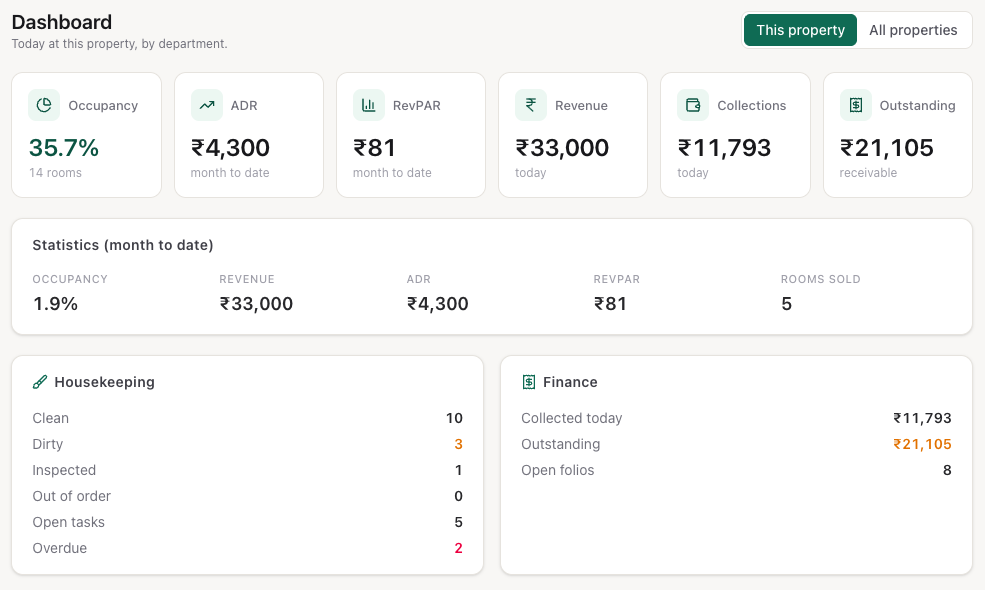The image size is (985, 590).
Task: Click the Overdue count 2
Action: coord(459,549)
